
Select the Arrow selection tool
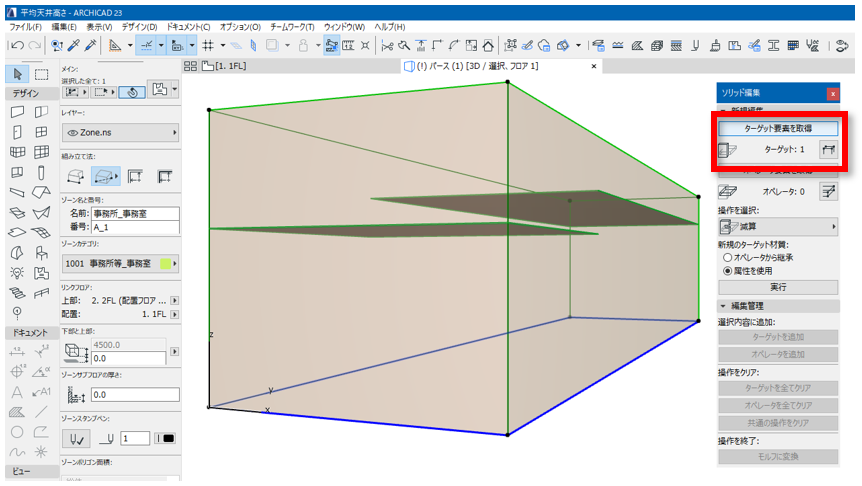click(18, 74)
